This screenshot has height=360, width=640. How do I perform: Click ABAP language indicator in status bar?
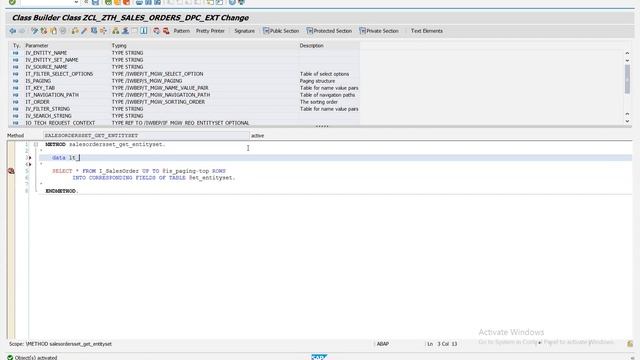pyautogui.click(x=382, y=344)
